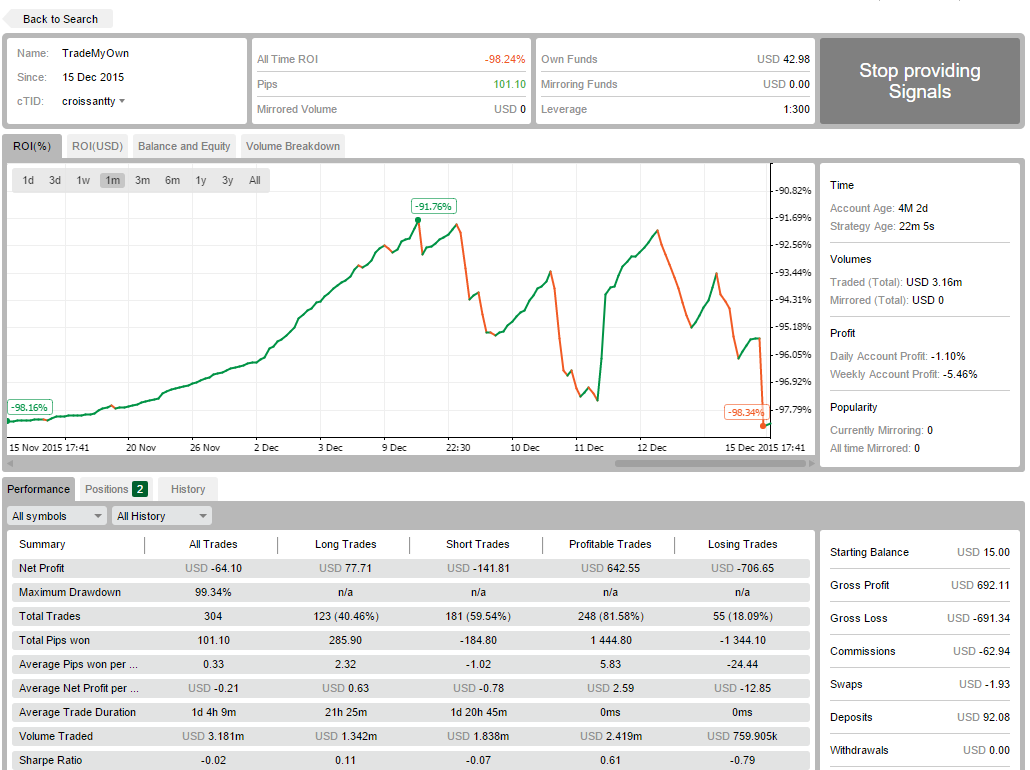Image resolution: width=1030 pixels, height=770 pixels.
Task: Open the Positions tab
Action: point(116,489)
